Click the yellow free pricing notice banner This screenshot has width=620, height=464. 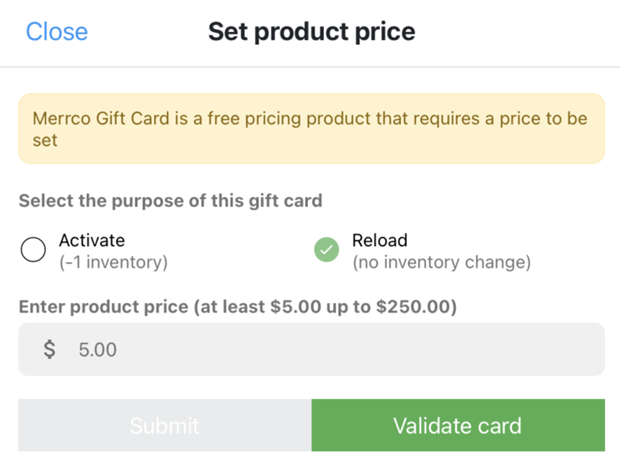click(311, 129)
